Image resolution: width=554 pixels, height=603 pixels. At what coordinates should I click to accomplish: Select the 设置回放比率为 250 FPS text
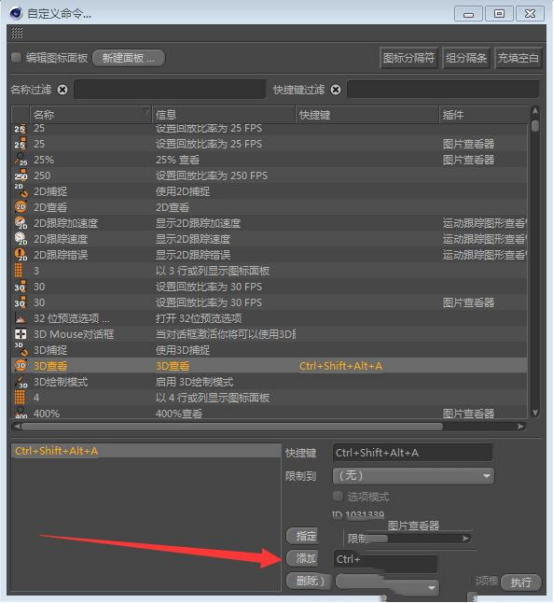pyautogui.click(x=211, y=175)
